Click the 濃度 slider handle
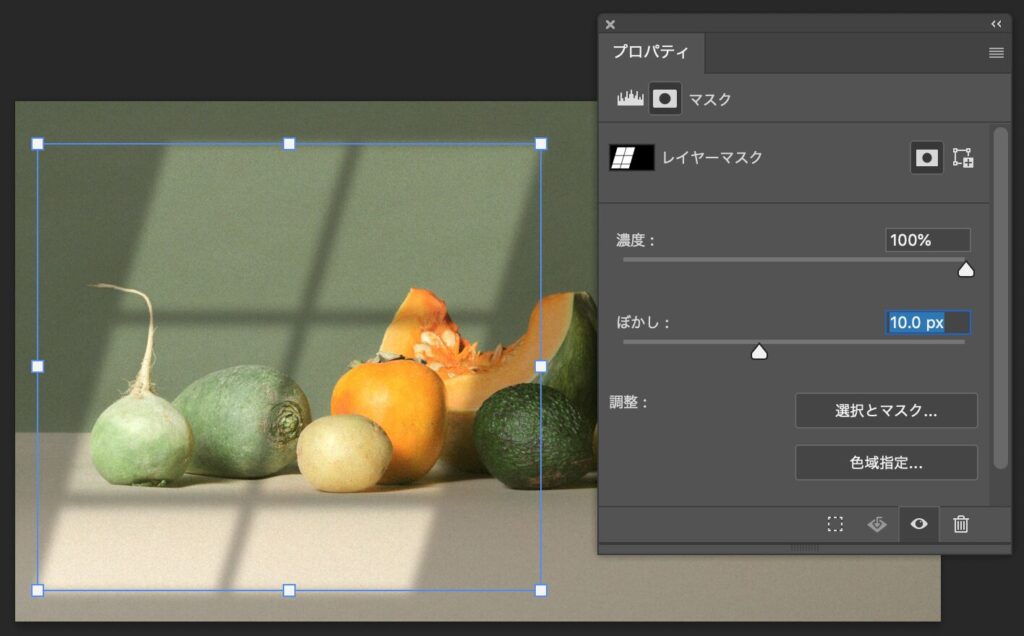 (x=966, y=269)
